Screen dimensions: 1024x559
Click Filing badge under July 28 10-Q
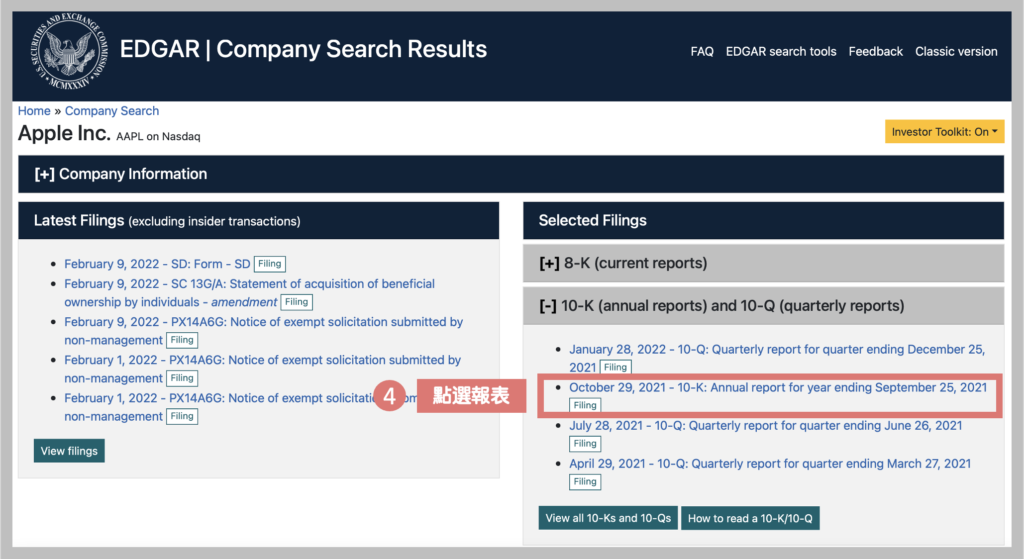coord(585,443)
